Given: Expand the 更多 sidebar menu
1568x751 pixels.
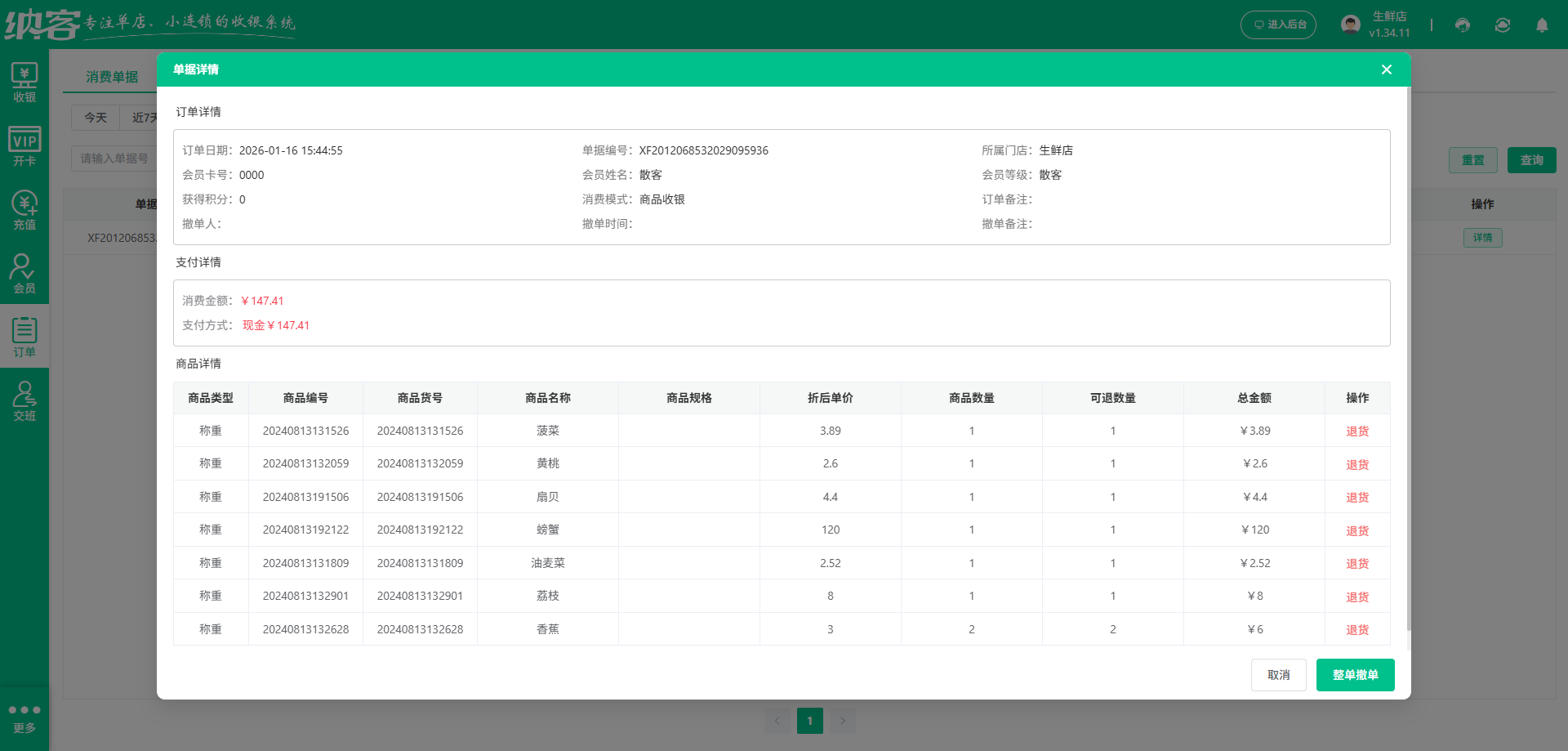Looking at the screenshot, I should [24, 717].
